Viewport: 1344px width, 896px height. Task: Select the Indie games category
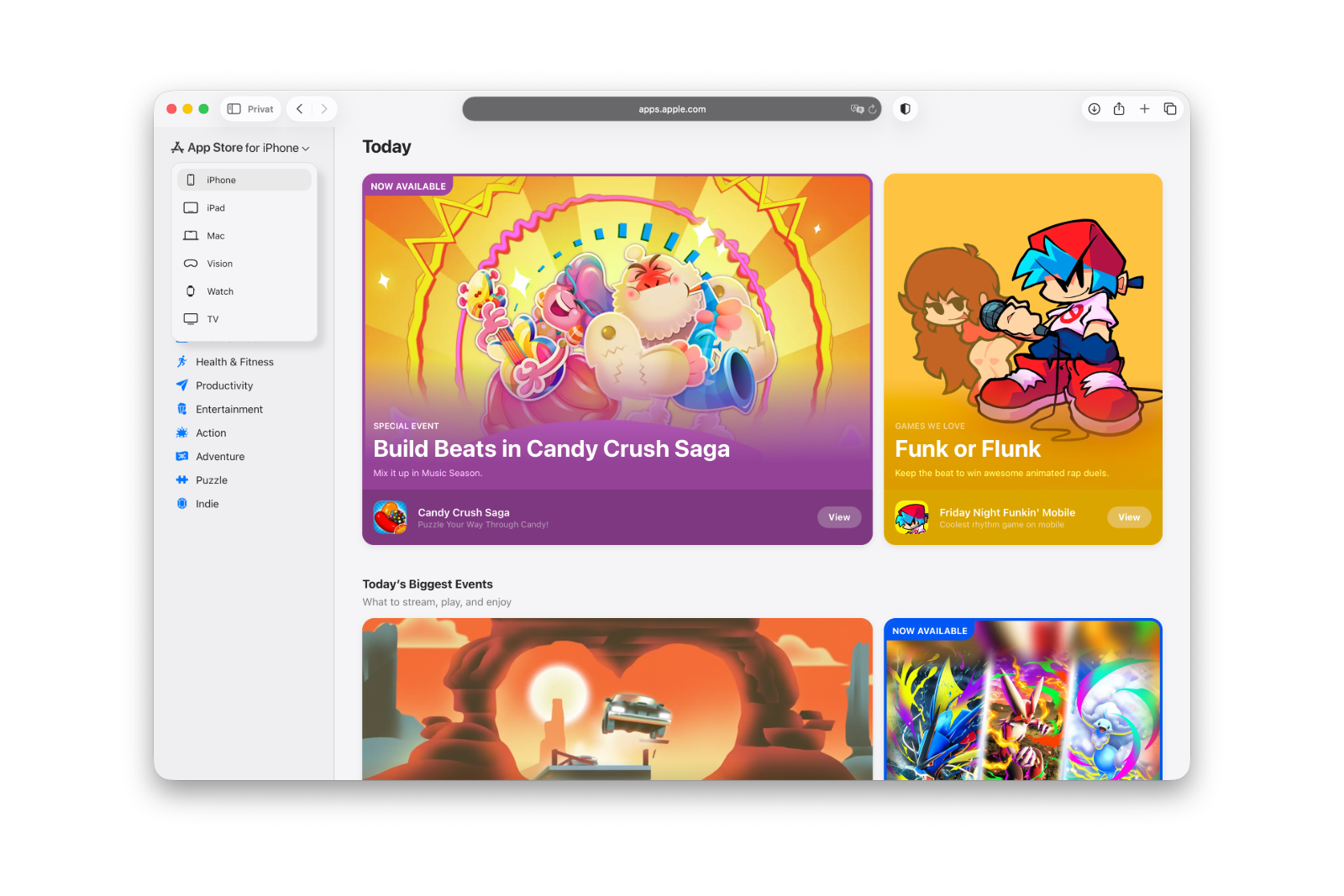pos(207,503)
